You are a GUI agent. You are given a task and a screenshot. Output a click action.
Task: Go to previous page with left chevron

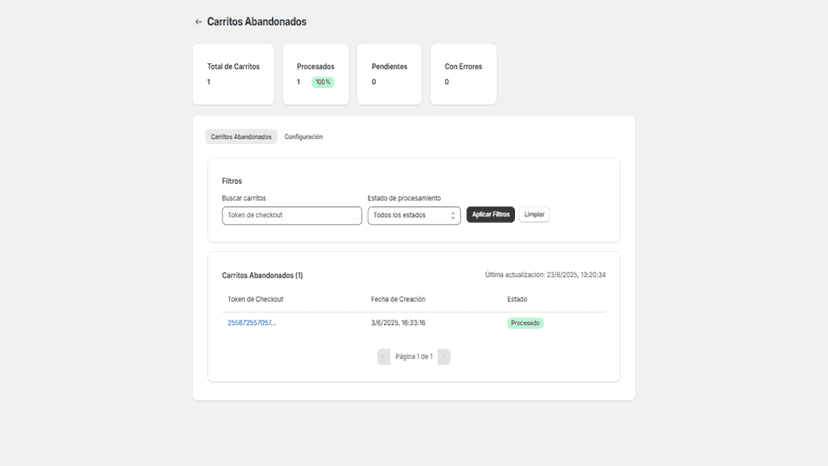[x=384, y=357]
